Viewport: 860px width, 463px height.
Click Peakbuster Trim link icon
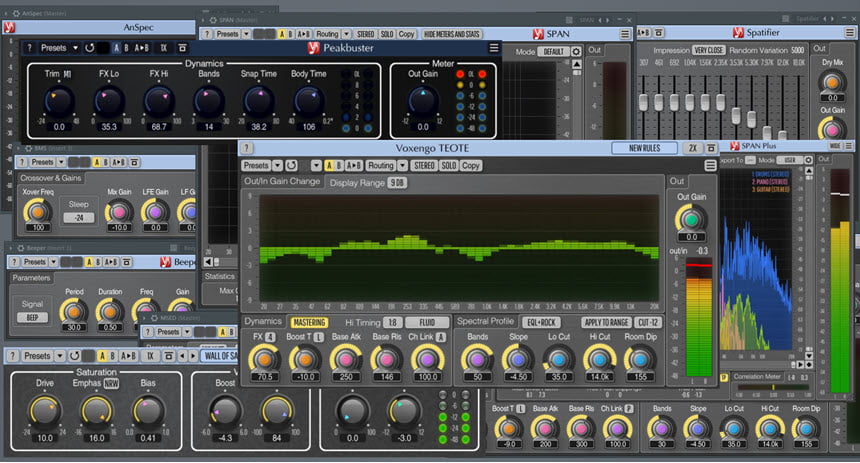click(x=67, y=74)
